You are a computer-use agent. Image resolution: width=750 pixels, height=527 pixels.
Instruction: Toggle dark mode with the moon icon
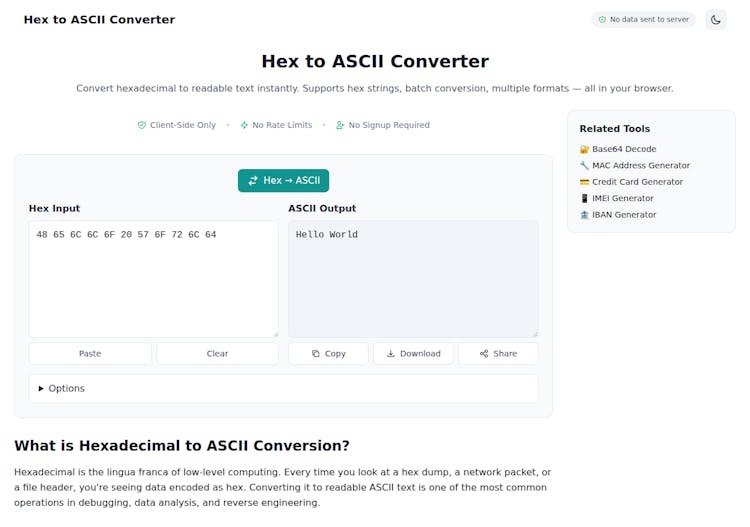point(715,19)
